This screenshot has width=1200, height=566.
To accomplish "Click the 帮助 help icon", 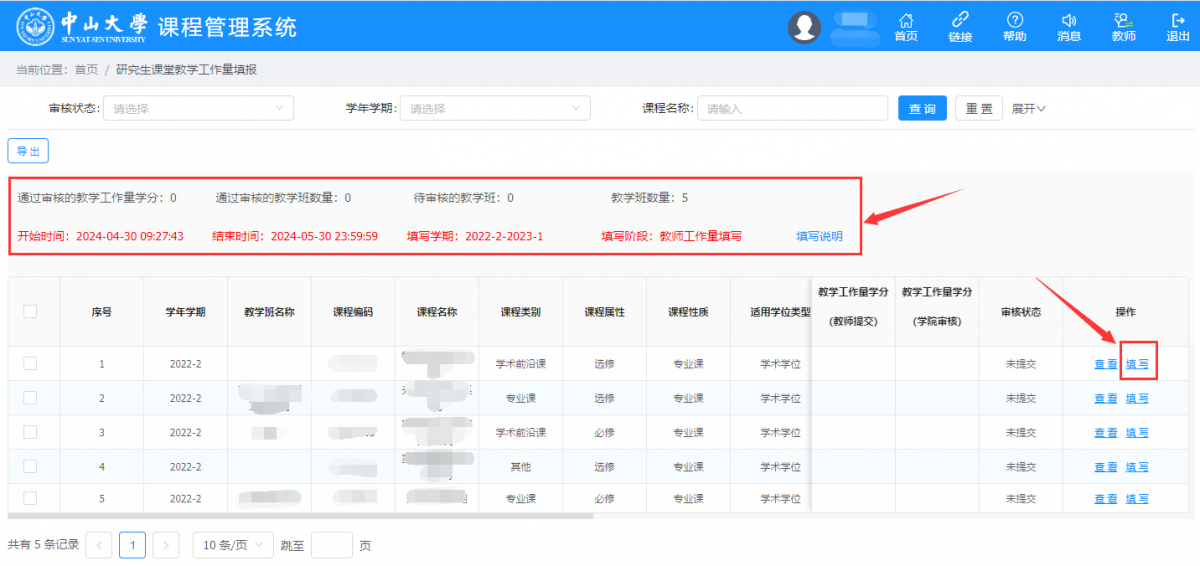I will point(1014,21).
